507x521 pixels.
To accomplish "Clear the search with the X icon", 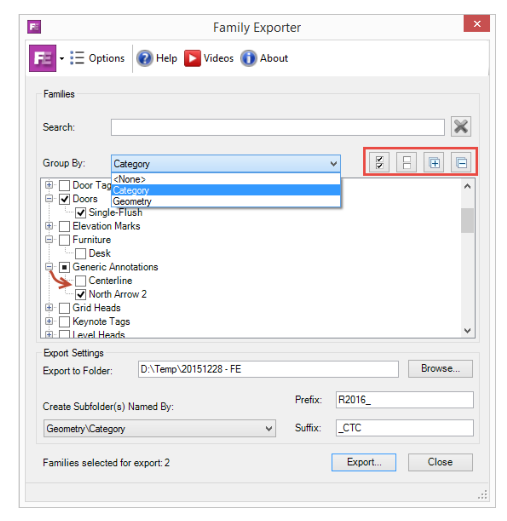I will tap(461, 127).
